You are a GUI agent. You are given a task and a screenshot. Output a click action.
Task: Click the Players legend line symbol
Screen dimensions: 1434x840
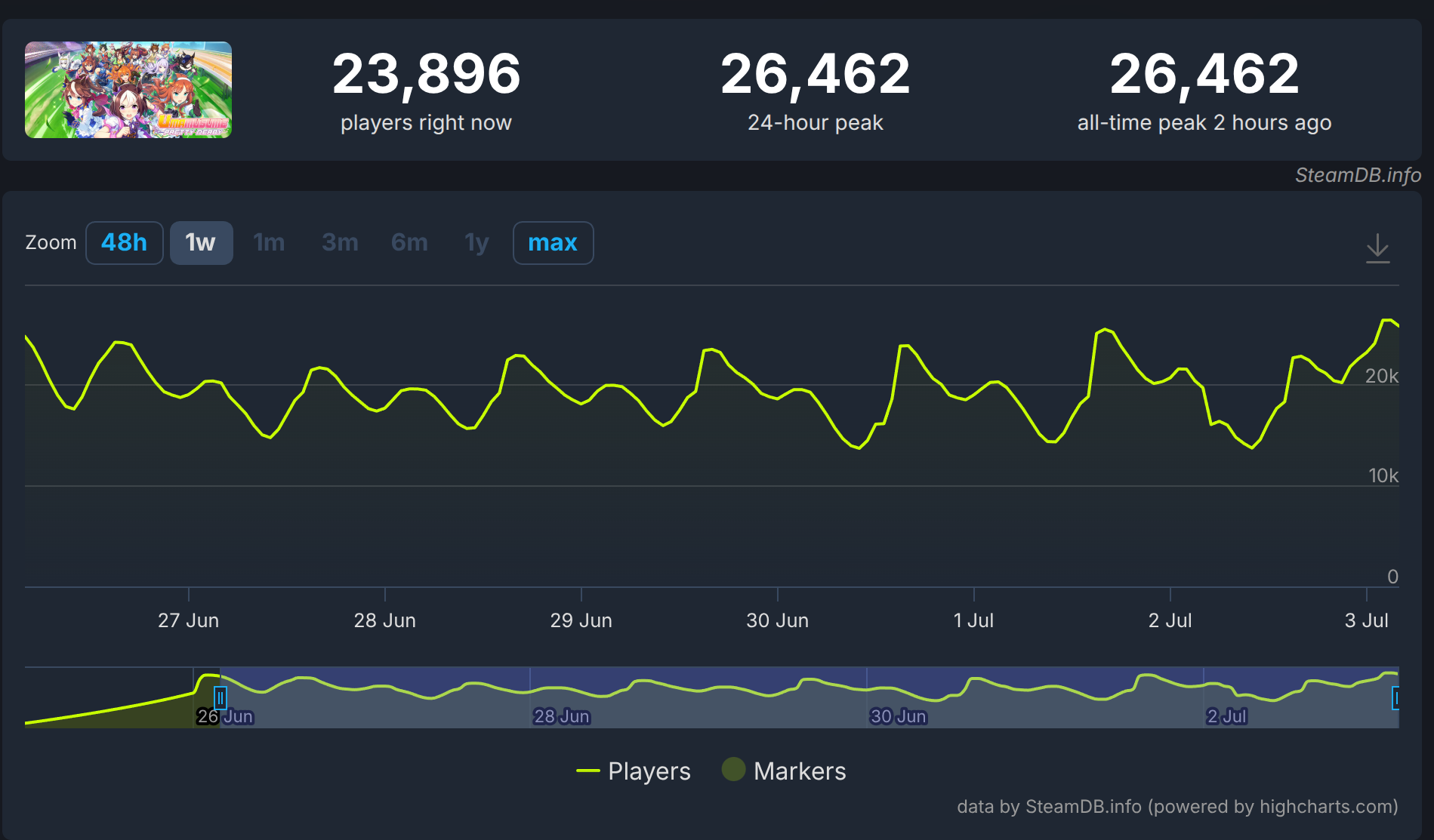(588, 771)
